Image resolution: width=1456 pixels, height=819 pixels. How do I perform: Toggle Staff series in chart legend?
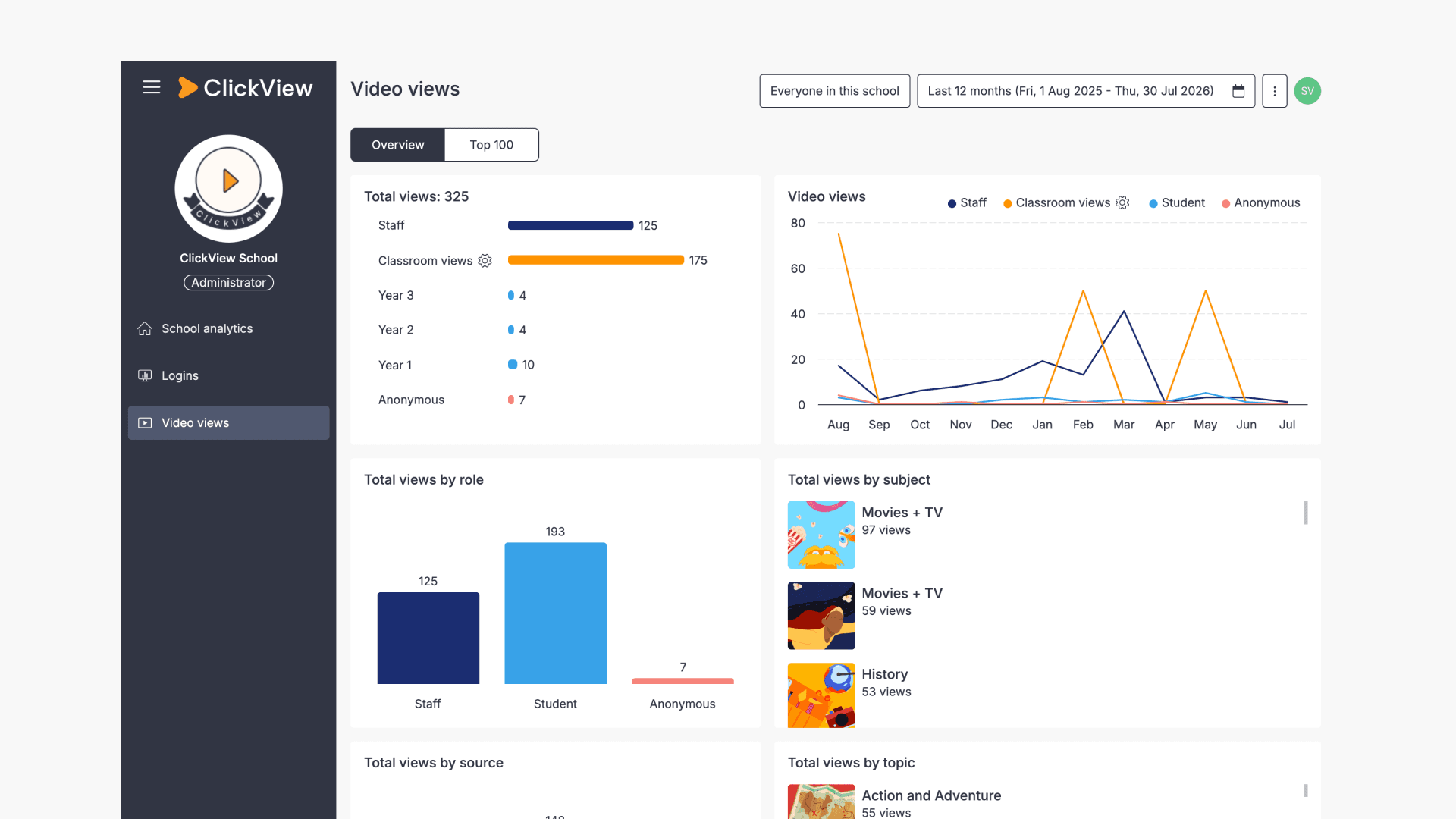967,202
